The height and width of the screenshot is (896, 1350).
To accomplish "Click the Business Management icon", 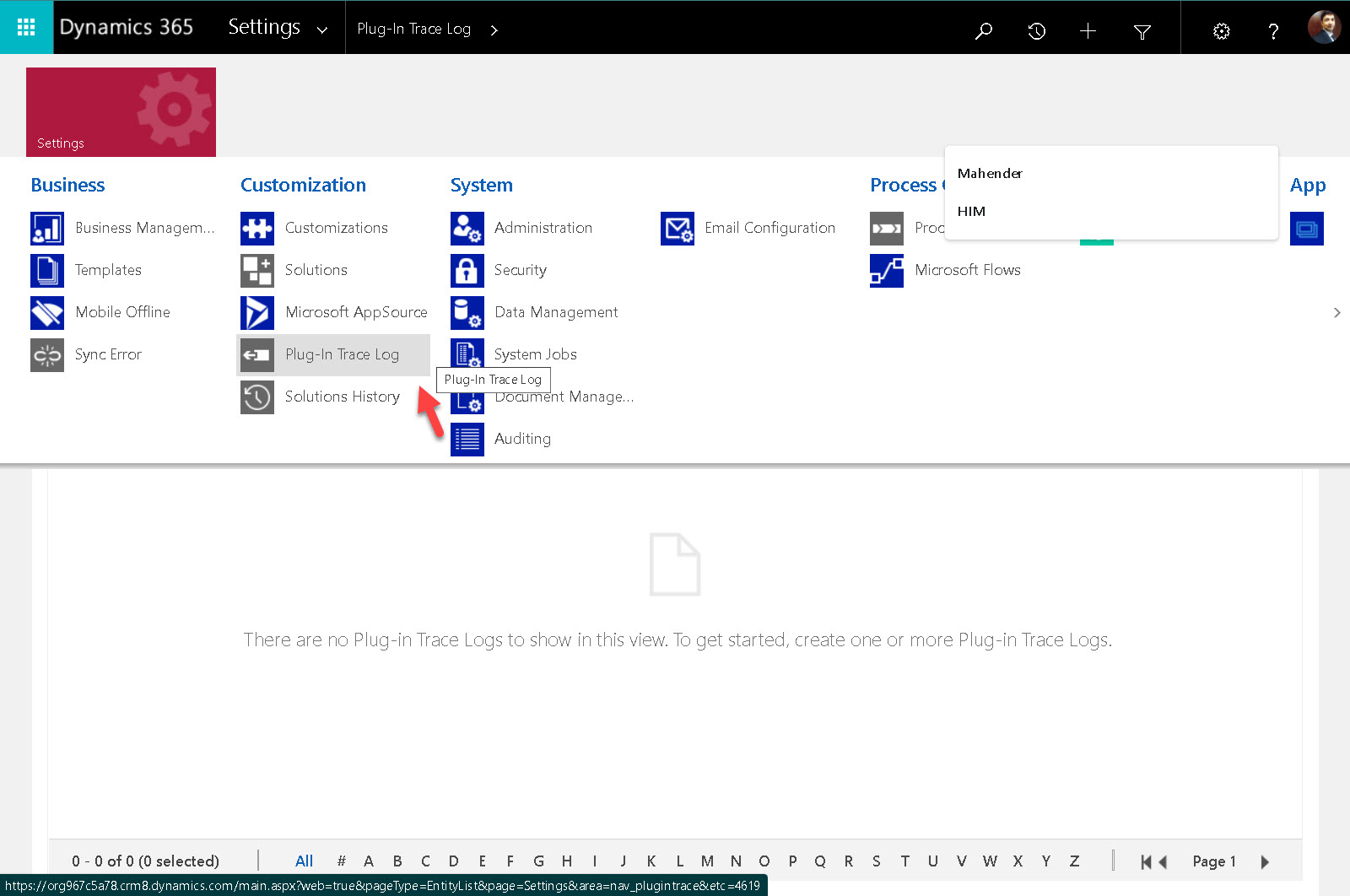I will [47, 229].
